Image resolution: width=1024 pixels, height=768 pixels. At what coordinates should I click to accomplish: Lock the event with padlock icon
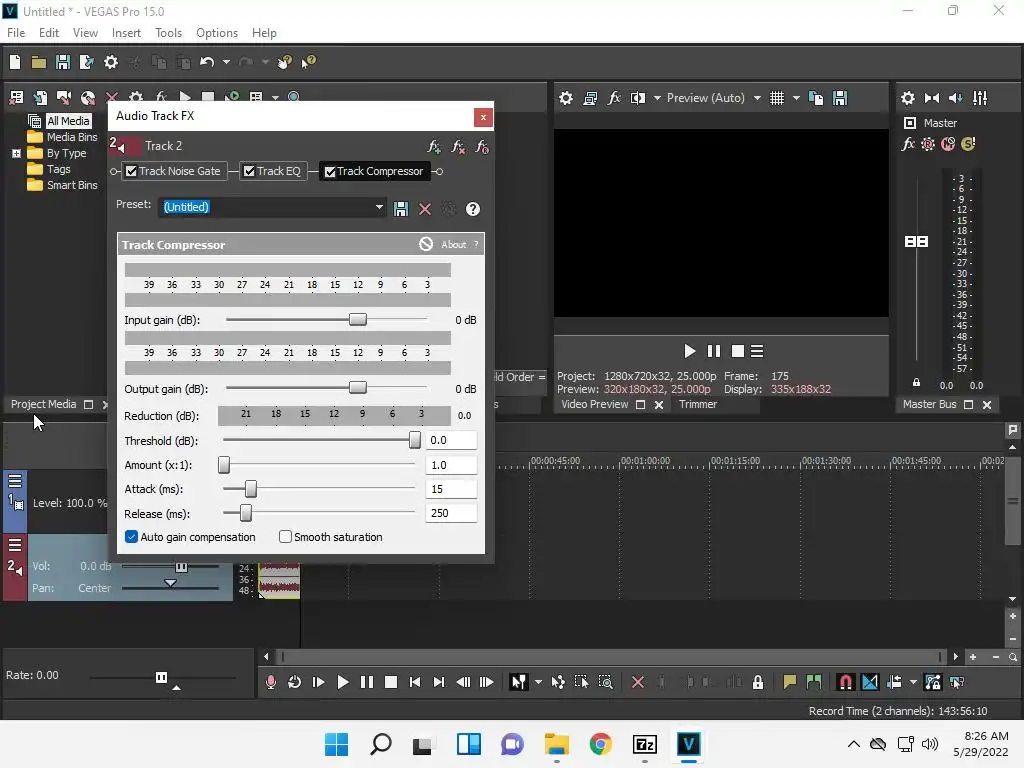758,682
